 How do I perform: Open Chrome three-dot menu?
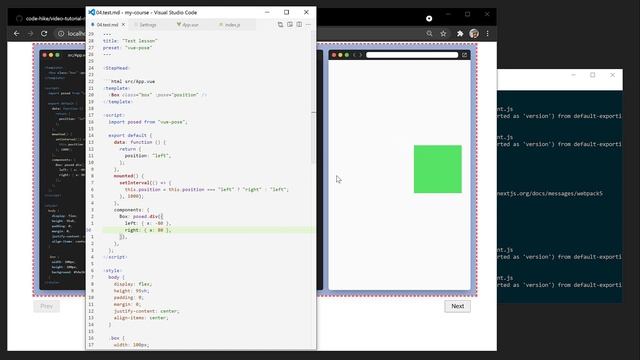click(487, 33)
